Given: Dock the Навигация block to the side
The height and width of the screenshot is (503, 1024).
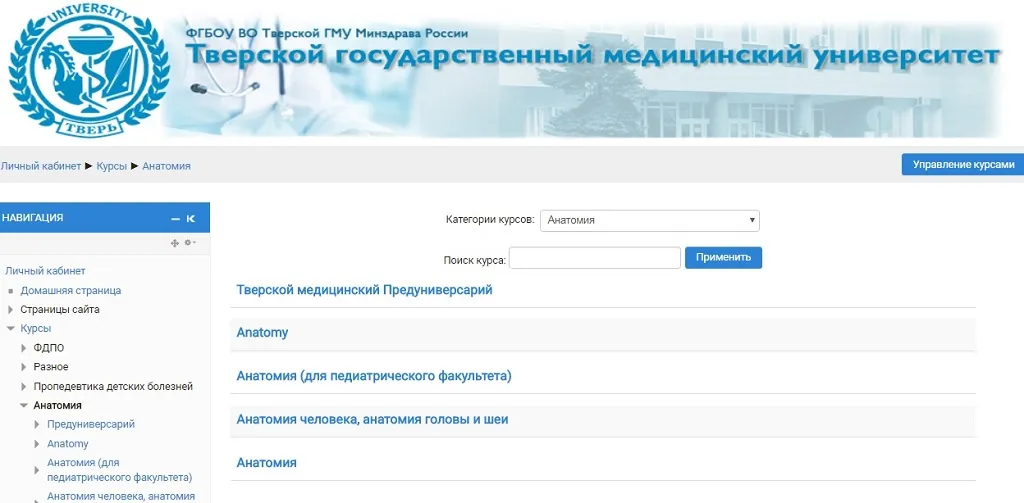Looking at the screenshot, I should (191, 219).
